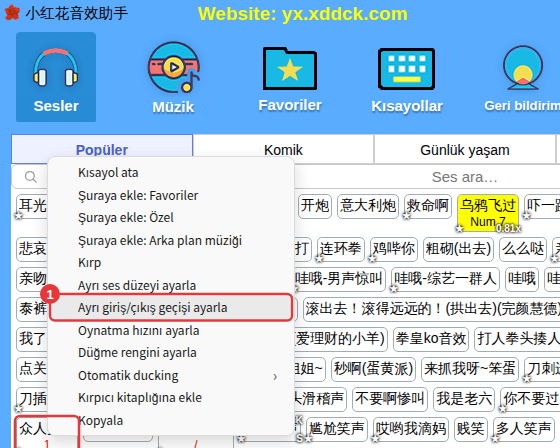Toggle the favorite star on 耳光
Viewport: 560px width, 448px height.
pyautogui.click(x=19, y=216)
